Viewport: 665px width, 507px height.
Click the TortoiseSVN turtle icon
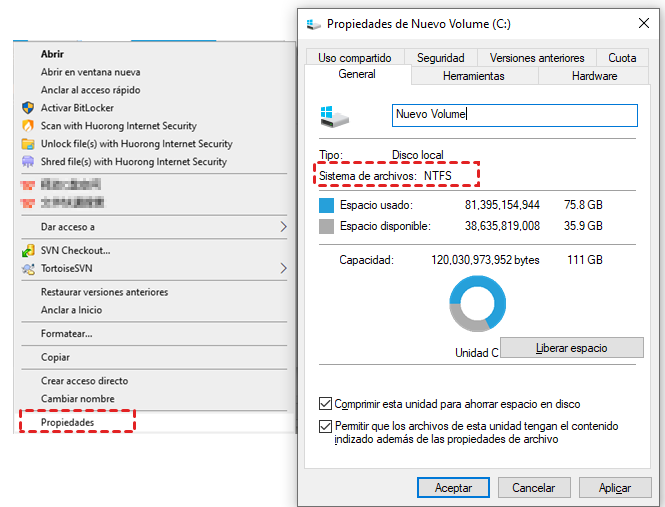[x=28, y=268]
